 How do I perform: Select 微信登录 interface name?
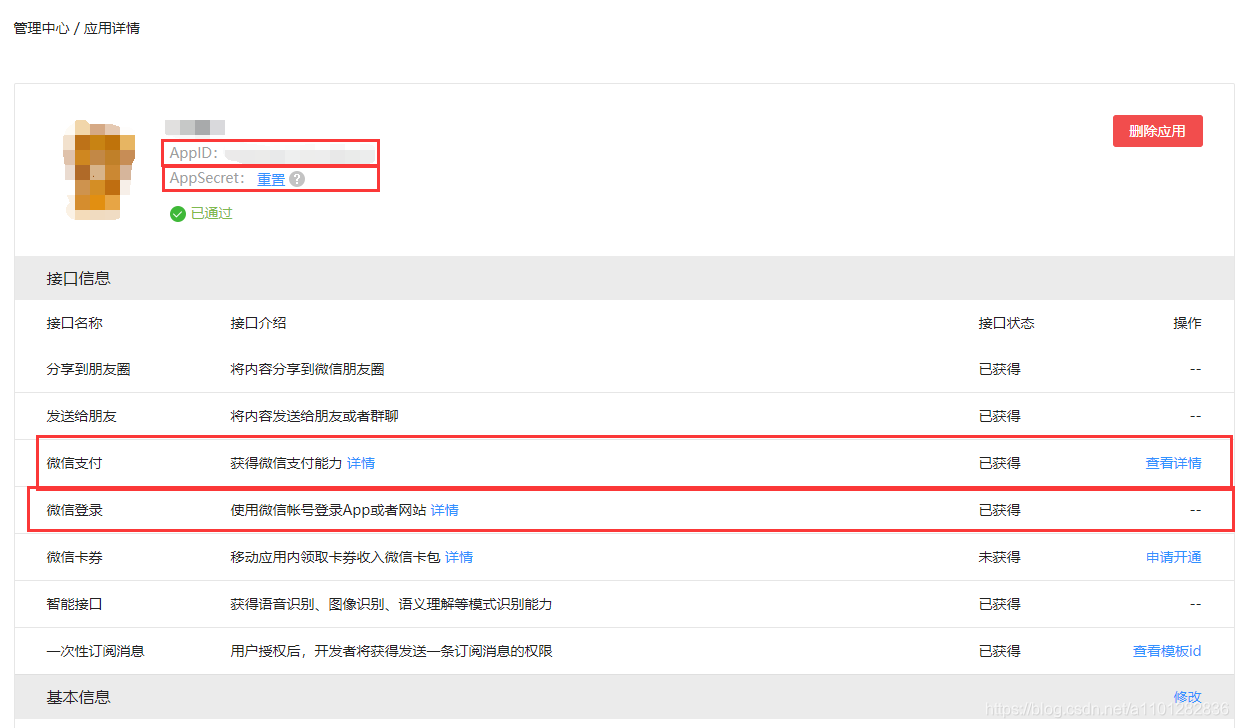point(74,510)
